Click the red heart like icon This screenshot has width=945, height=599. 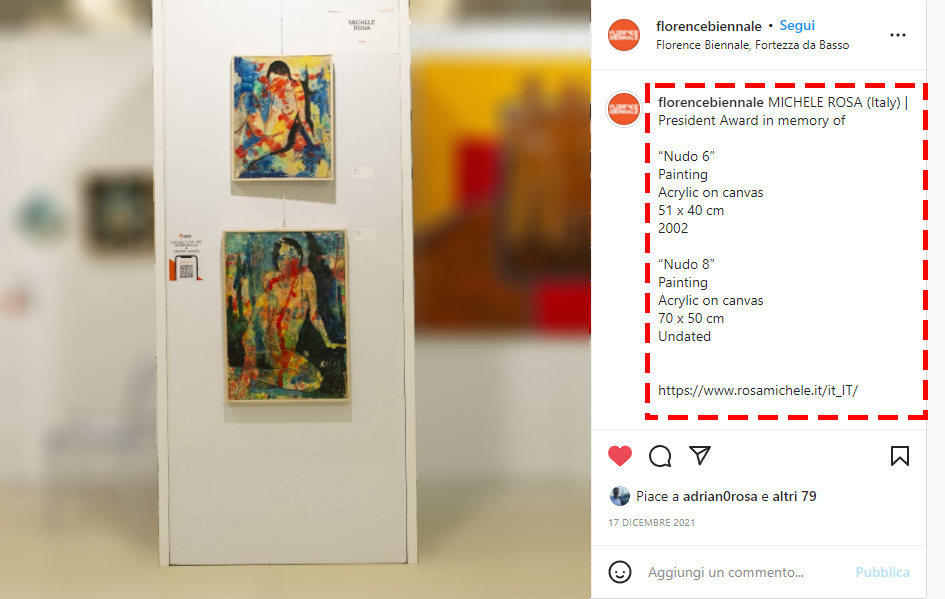[620, 456]
